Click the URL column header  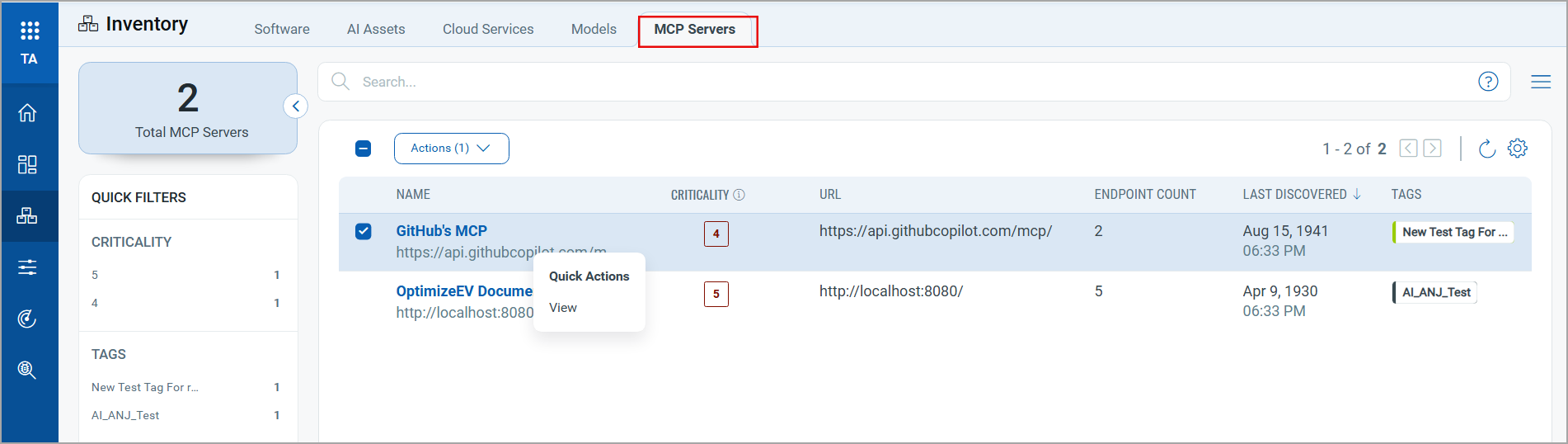click(x=830, y=195)
